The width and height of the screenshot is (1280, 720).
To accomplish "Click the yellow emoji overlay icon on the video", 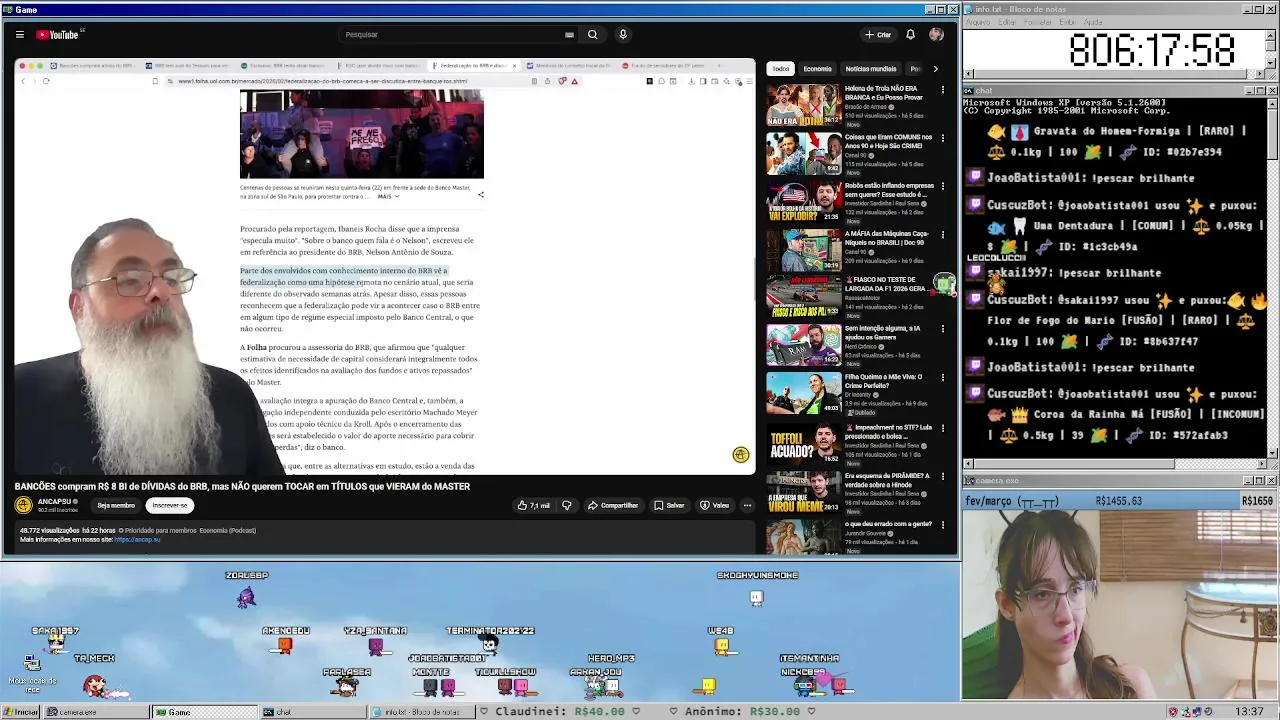I will (740, 455).
